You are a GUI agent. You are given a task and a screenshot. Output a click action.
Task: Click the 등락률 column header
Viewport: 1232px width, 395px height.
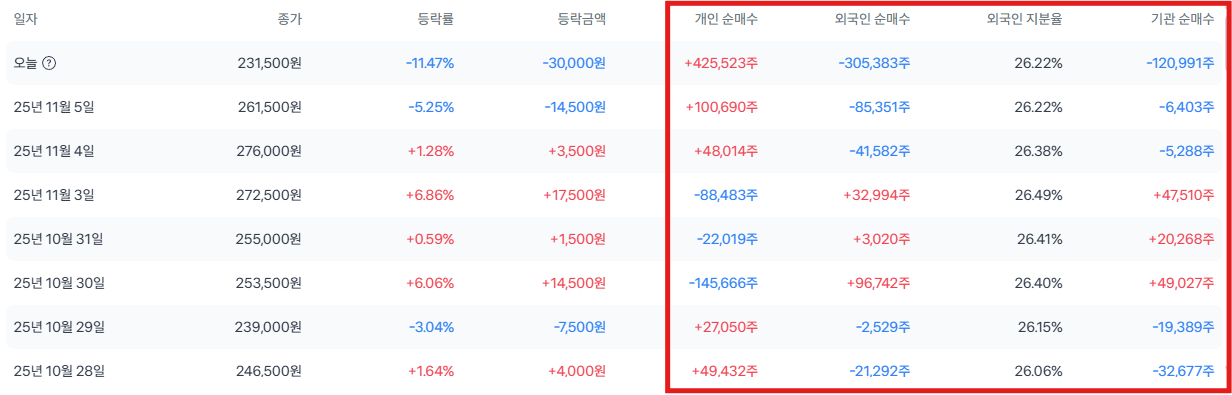436,18
